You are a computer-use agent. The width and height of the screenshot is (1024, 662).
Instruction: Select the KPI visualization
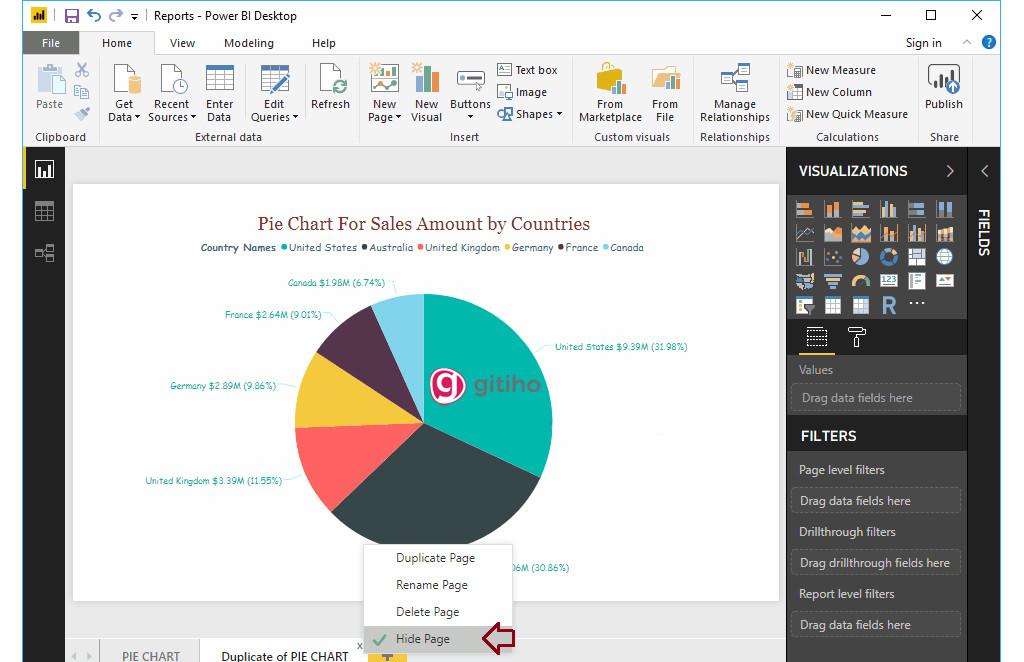945,281
